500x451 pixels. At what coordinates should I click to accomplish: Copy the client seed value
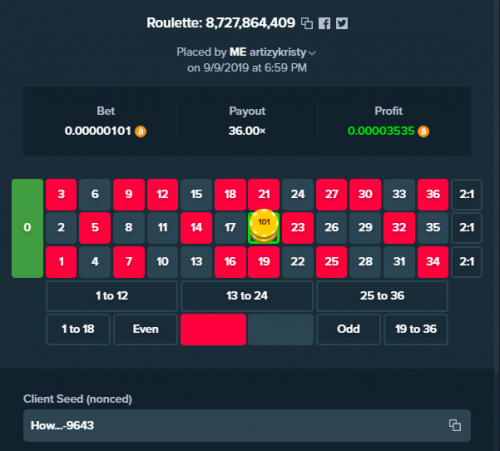455,425
